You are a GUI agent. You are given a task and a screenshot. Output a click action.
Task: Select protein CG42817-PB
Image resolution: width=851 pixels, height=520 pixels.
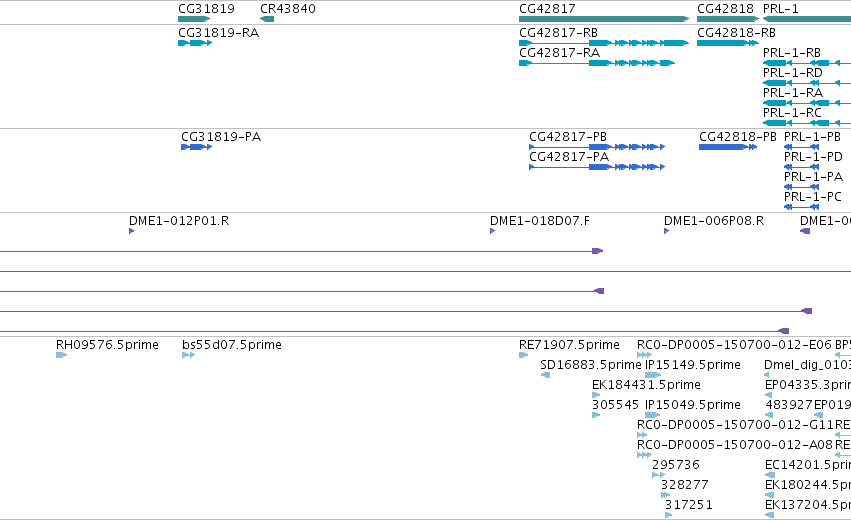coord(568,137)
